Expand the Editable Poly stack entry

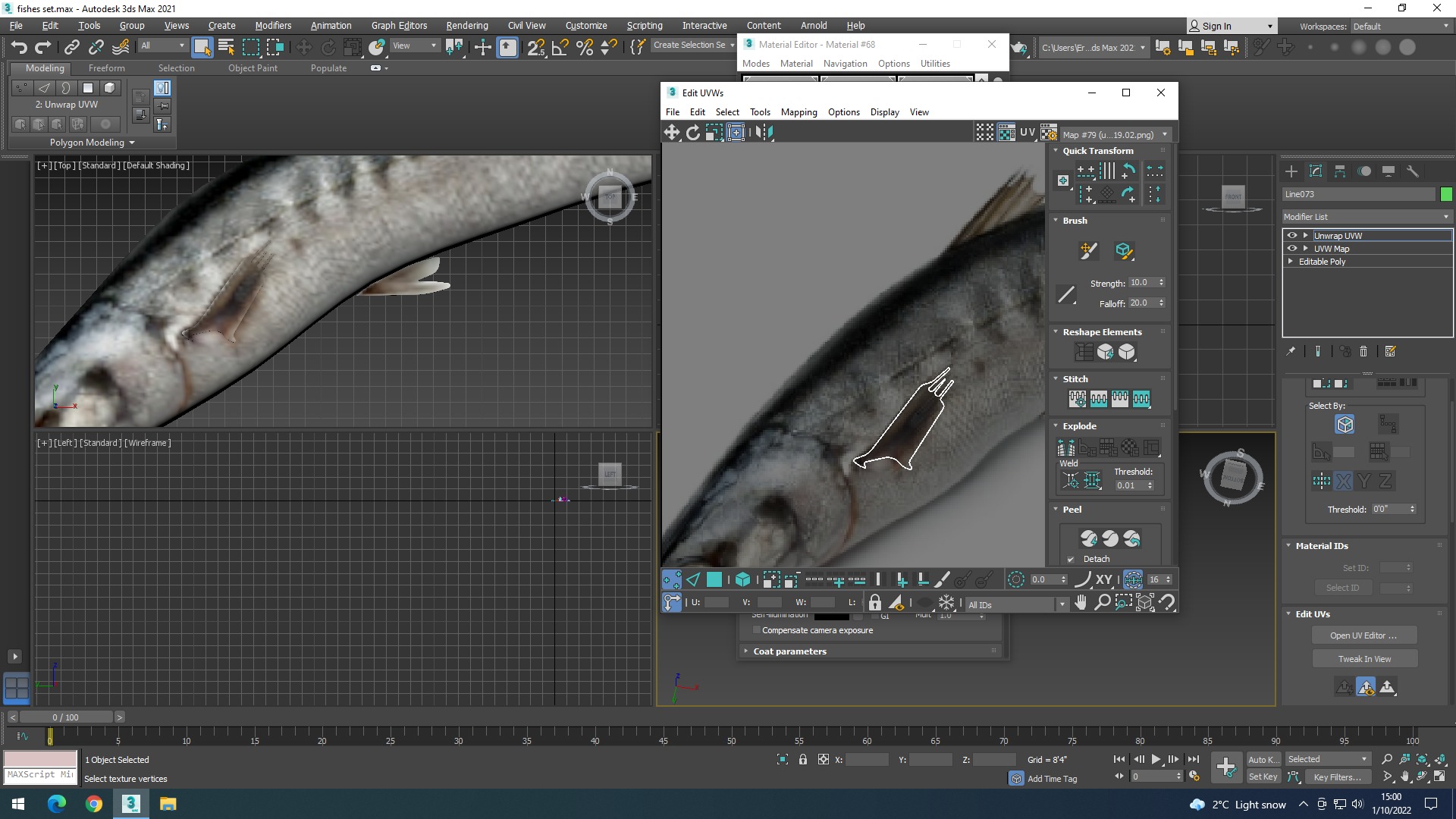pos(1291,262)
